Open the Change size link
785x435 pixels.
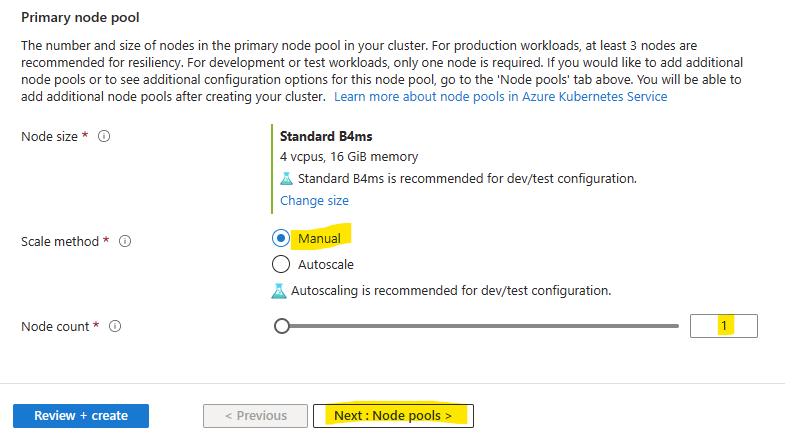tap(314, 201)
